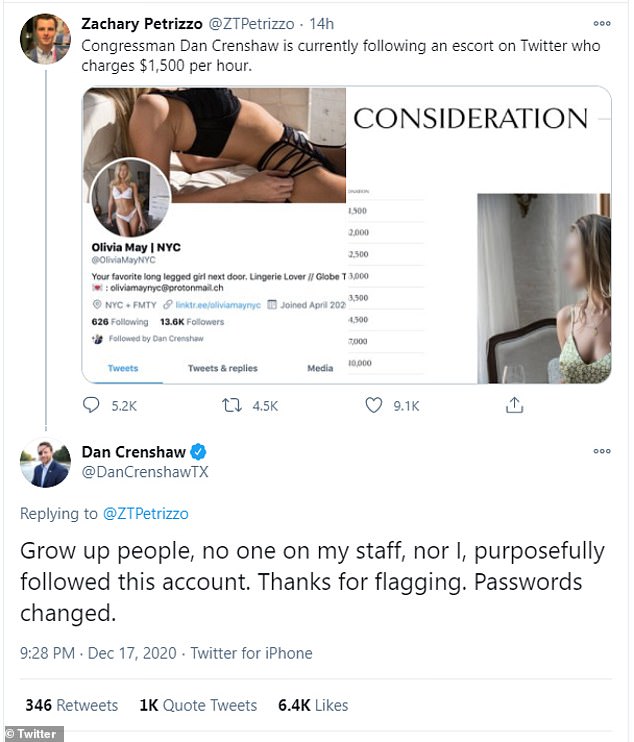Share Petrizzo's tweet via share icon
This screenshot has width=634, height=742.
coord(514,405)
